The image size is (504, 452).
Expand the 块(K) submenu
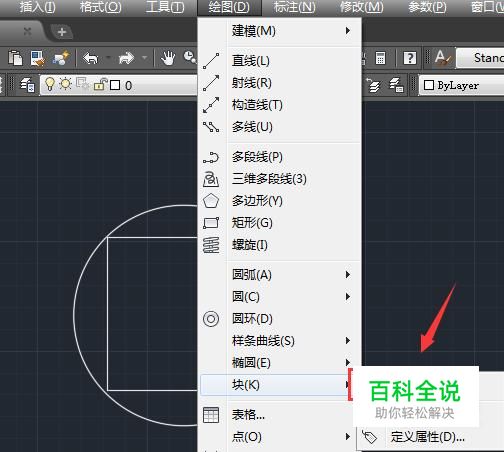275,385
